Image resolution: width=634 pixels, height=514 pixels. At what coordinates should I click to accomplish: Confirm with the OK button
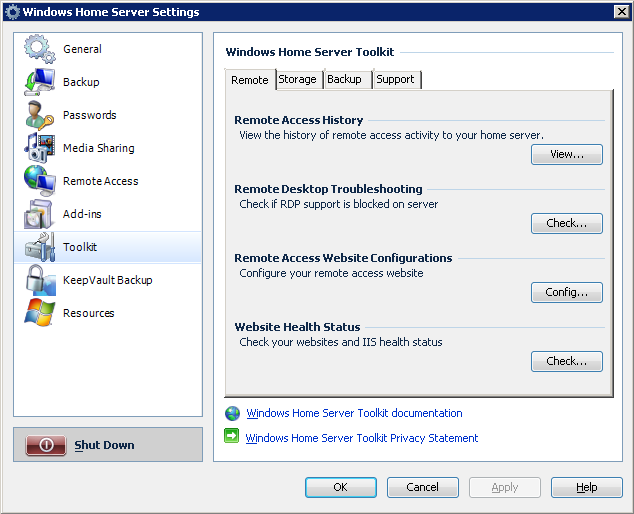point(341,487)
